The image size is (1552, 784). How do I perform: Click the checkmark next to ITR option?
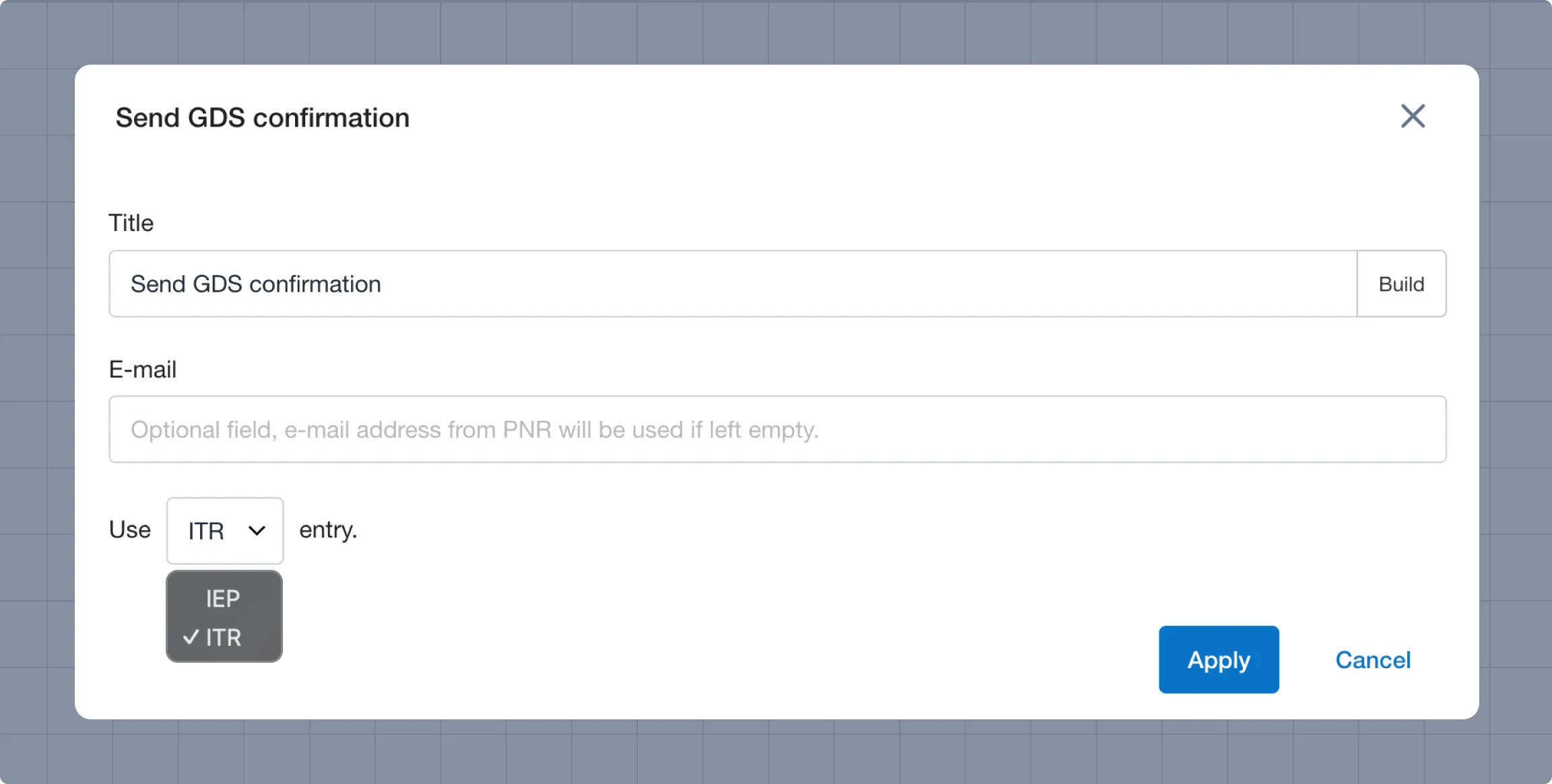point(191,636)
